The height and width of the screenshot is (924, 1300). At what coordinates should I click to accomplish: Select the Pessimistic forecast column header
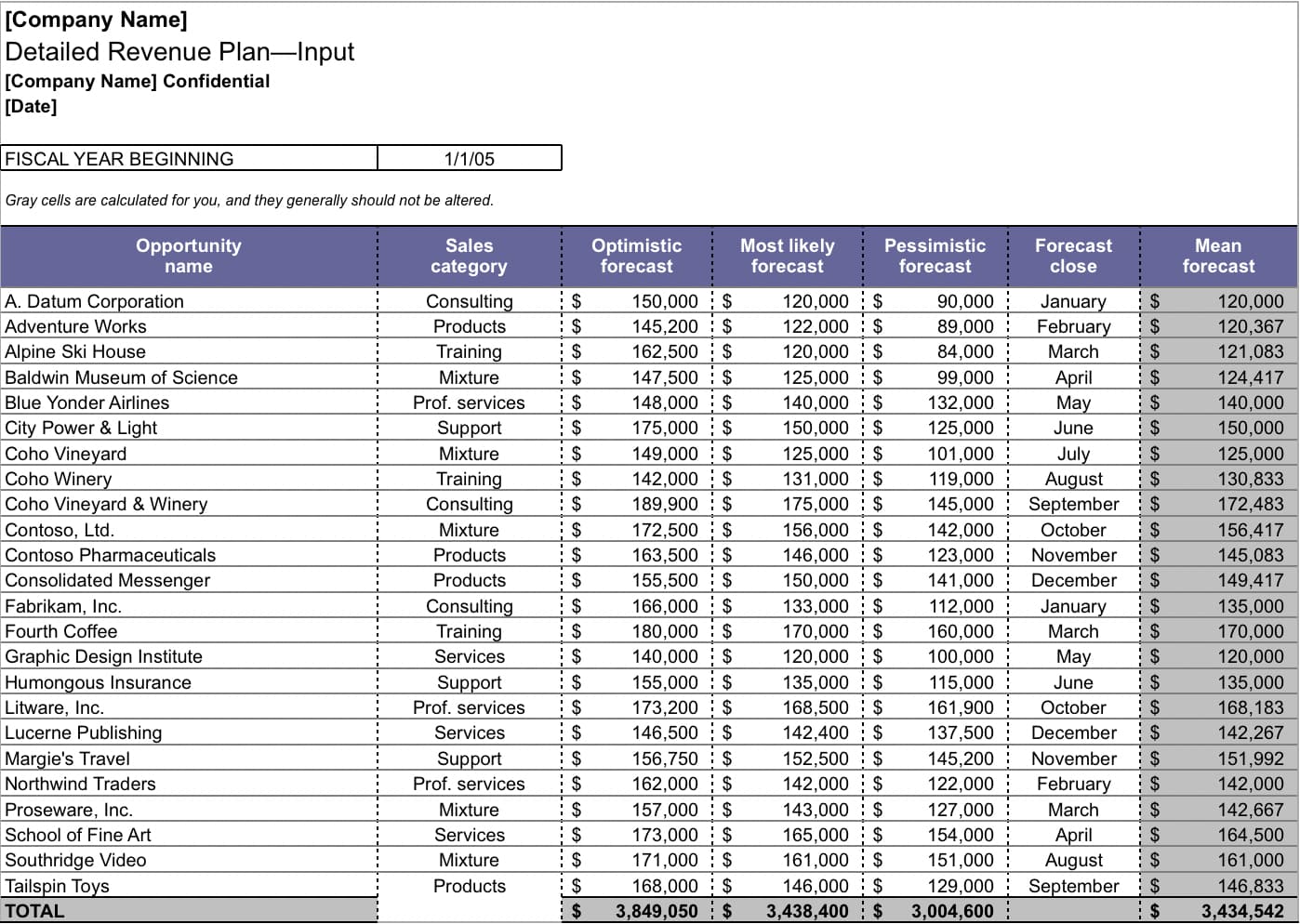935,257
